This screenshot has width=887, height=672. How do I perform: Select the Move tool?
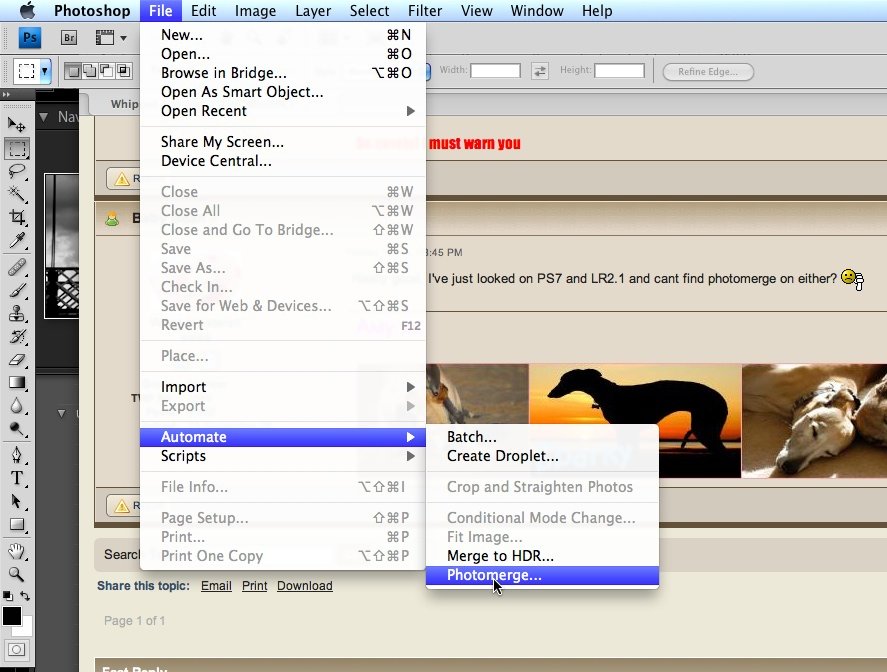point(16,124)
